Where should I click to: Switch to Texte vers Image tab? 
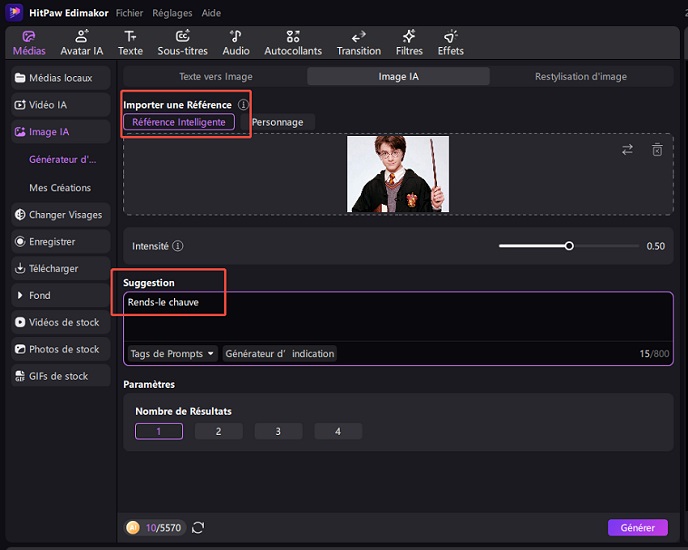(x=215, y=76)
